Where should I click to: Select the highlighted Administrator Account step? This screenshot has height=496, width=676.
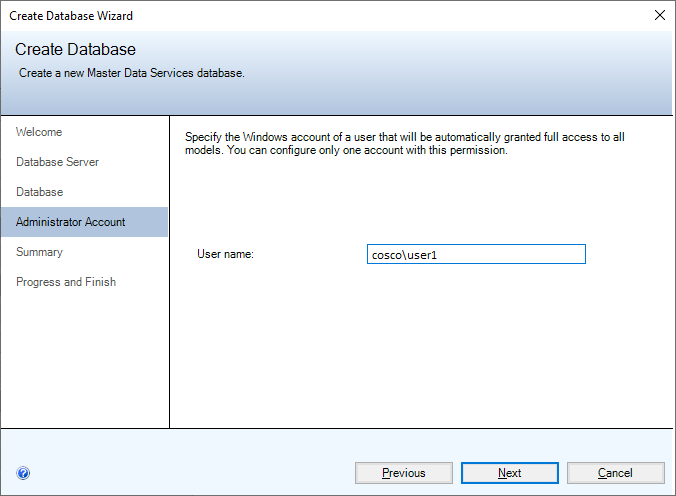click(x=70, y=222)
